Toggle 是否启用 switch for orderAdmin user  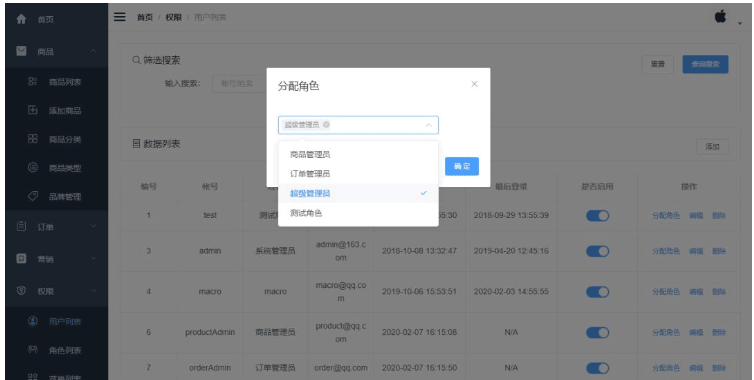[597, 368]
